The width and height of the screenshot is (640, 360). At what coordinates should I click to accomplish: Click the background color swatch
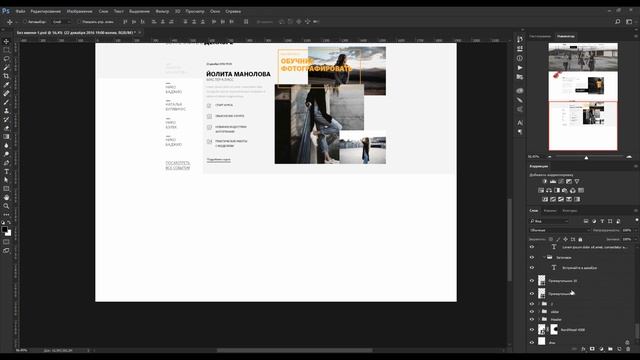9,233
